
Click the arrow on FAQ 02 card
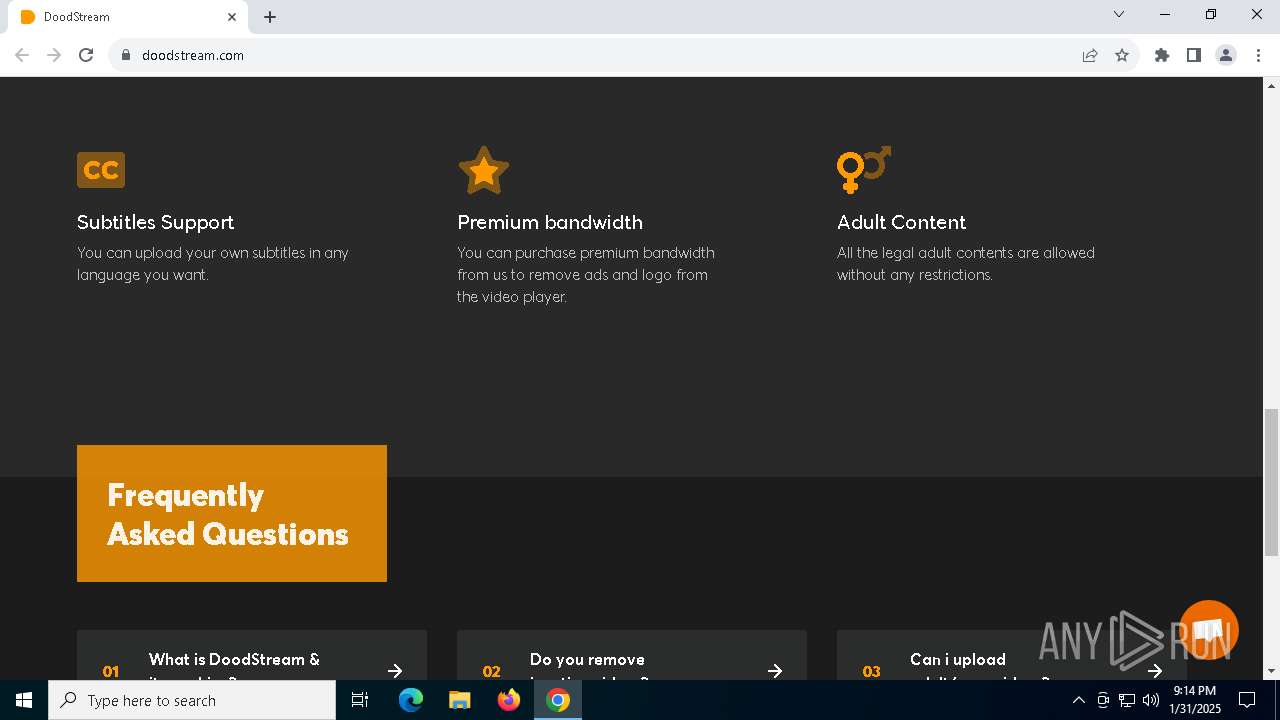[775, 671]
